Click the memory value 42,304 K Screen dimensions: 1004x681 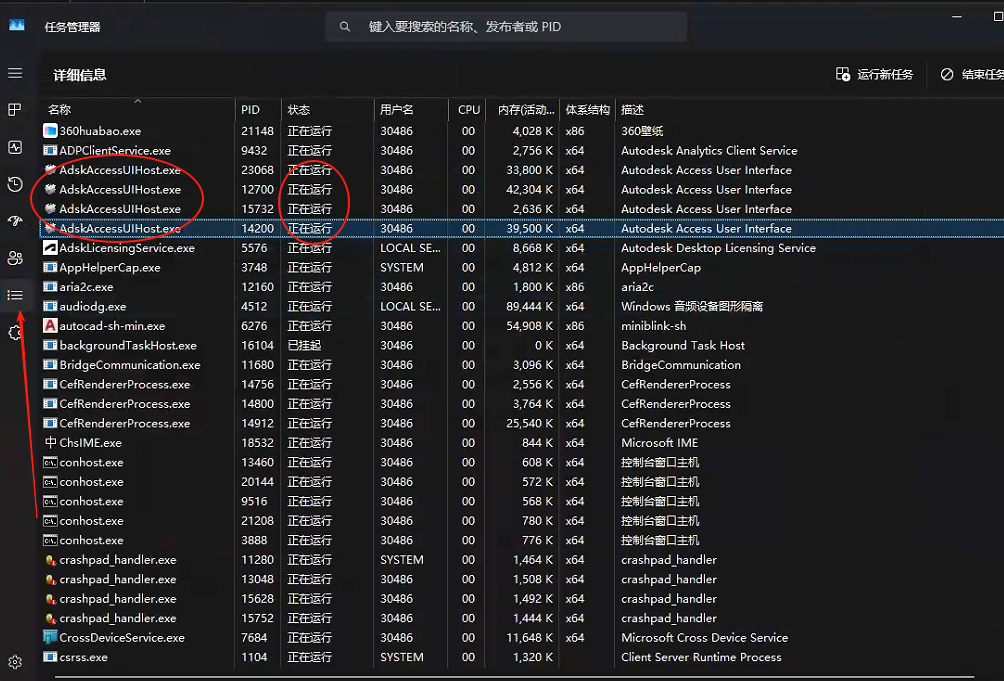(530, 189)
